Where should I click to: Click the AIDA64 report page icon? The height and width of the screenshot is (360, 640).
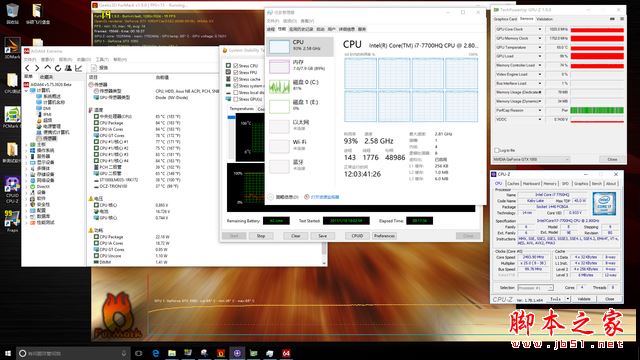click(x=94, y=68)
